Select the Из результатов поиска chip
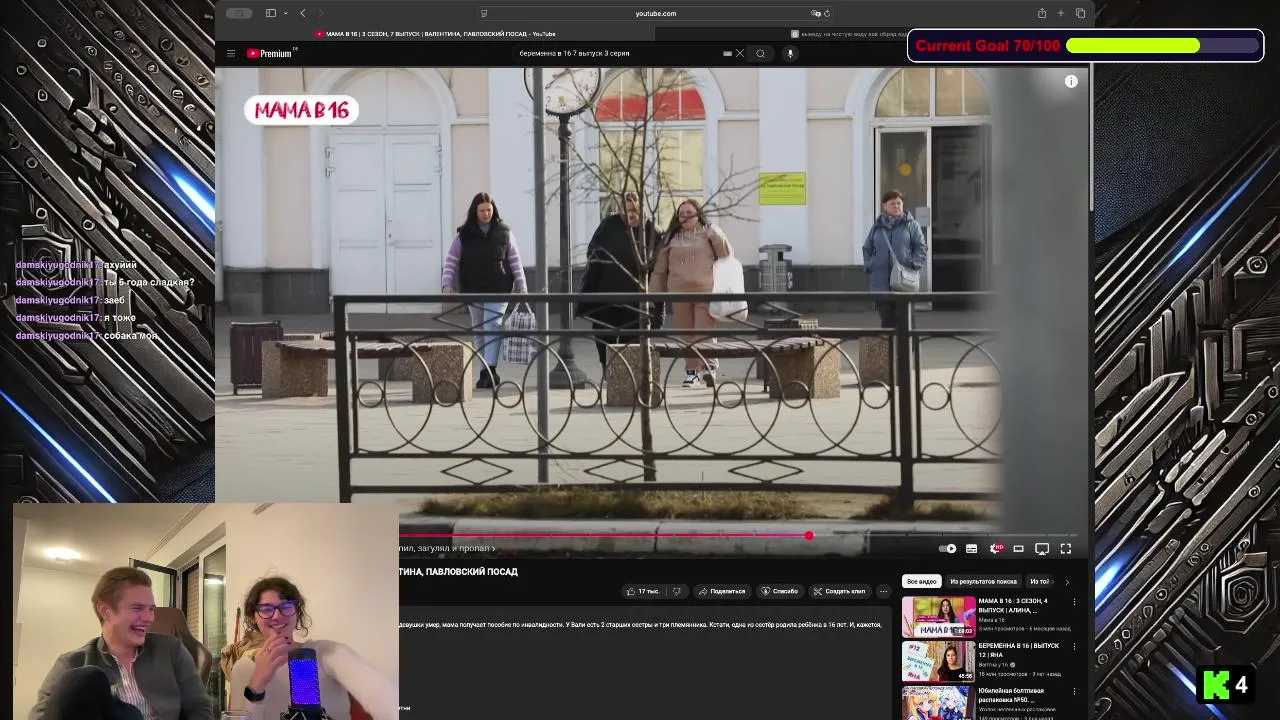The height and width of the screenshot is (720, 1280). click(983, 581)
